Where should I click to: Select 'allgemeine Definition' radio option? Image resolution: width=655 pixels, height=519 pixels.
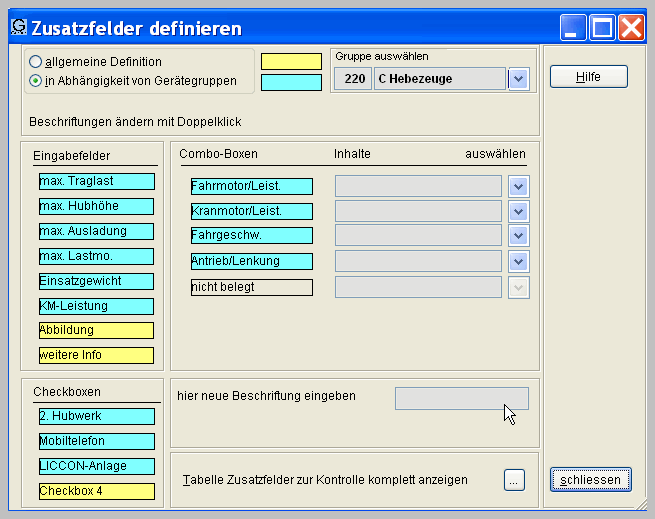pos(36,62)
